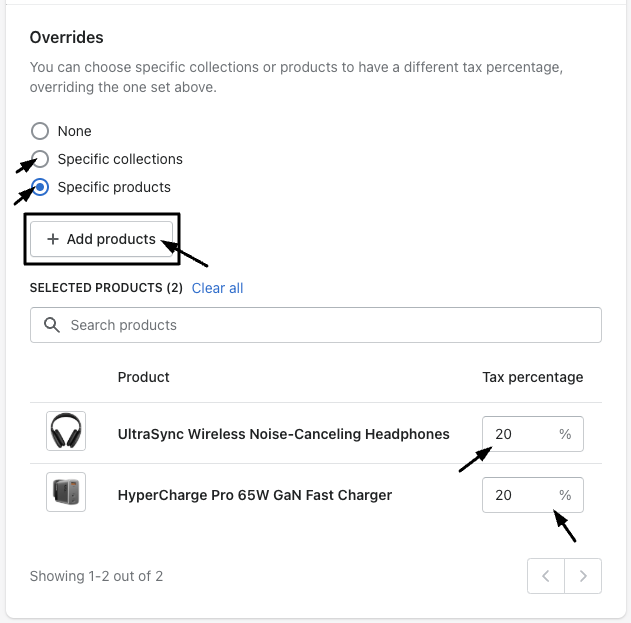This screenshot has height=623, width=631.
Task: Select the None override option
Action: [x=40, y=131]
